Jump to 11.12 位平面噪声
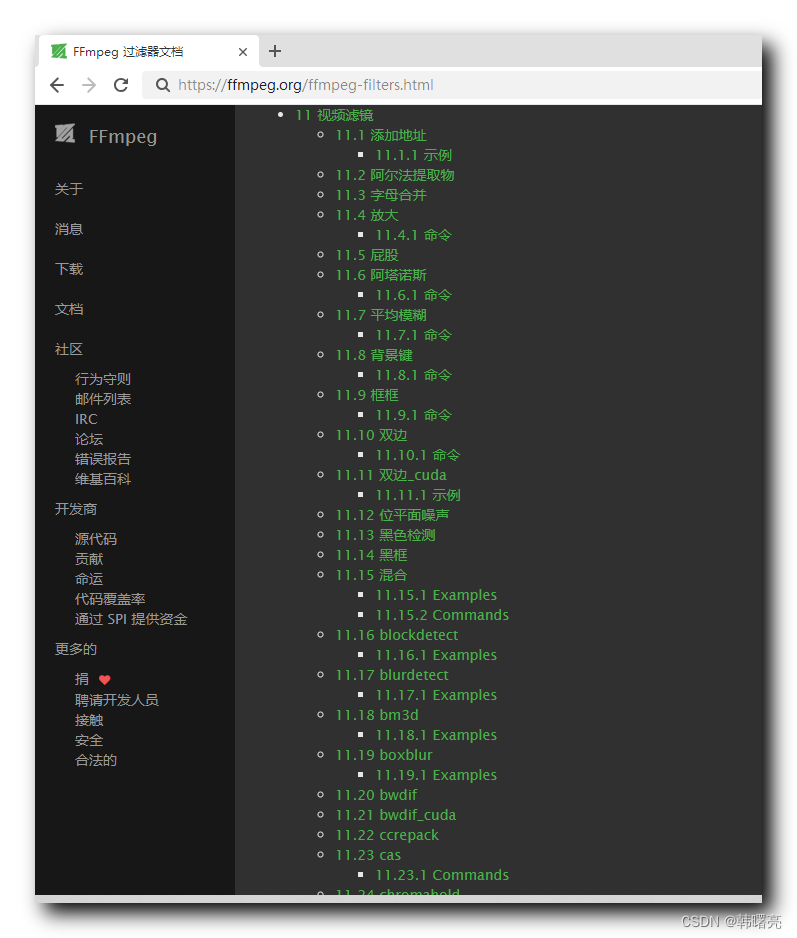This screenshot has height=938, width=797. pyautogui.click(x=392, y=515)
